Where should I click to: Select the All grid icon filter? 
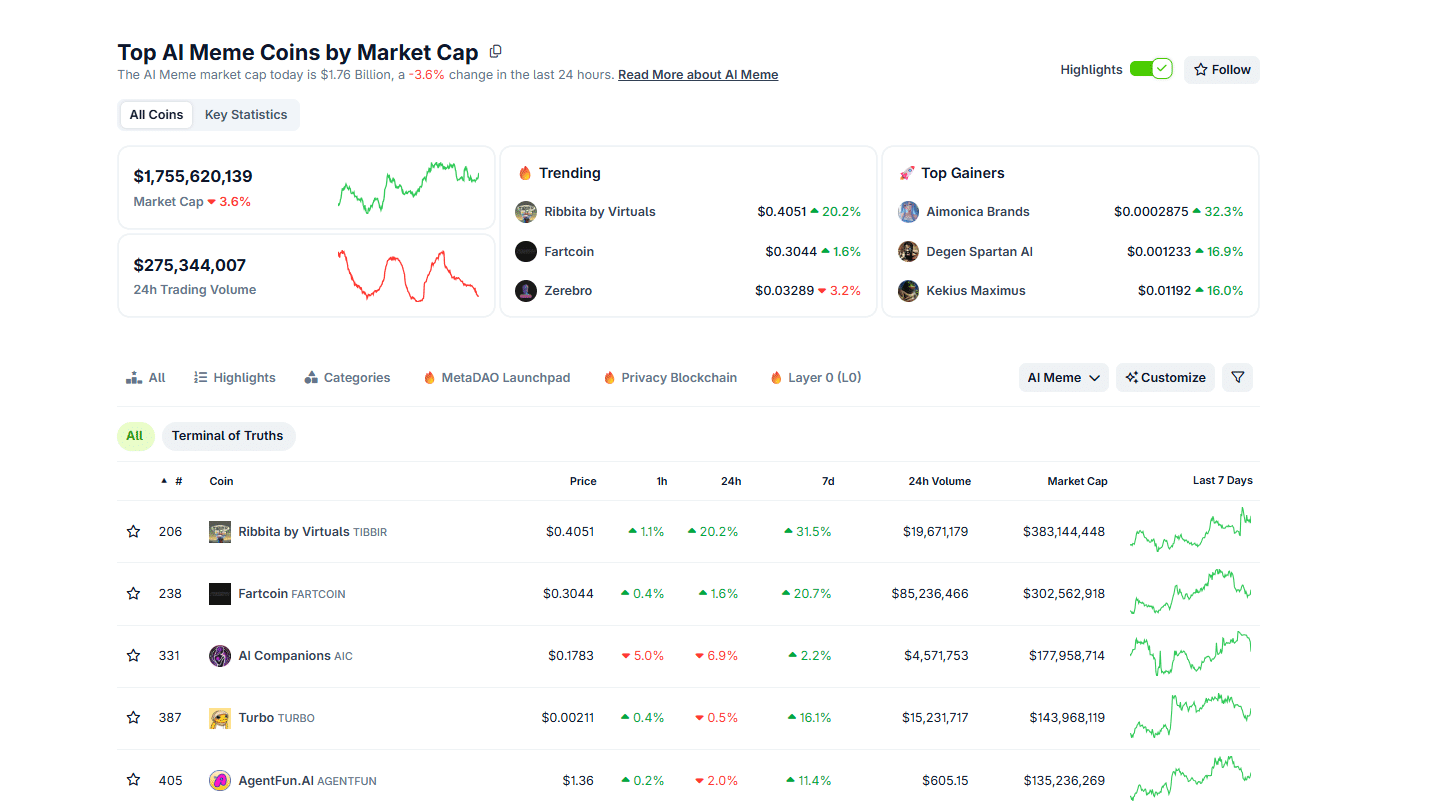point(133,377)
